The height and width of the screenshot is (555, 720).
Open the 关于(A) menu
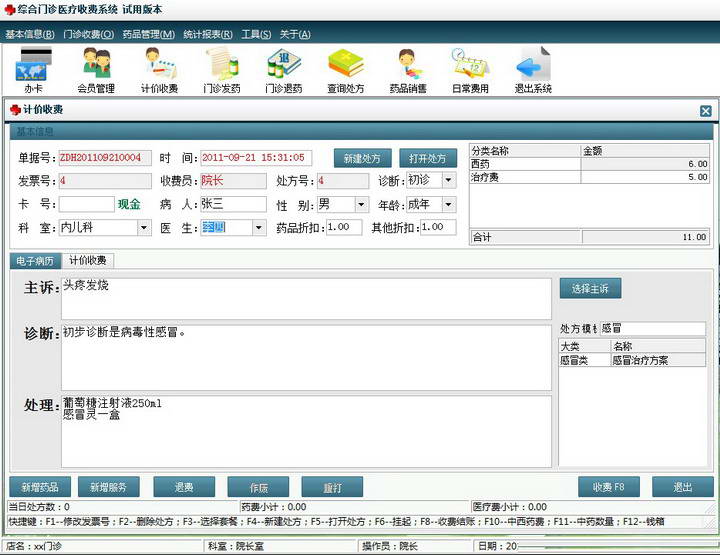point(295,34)
